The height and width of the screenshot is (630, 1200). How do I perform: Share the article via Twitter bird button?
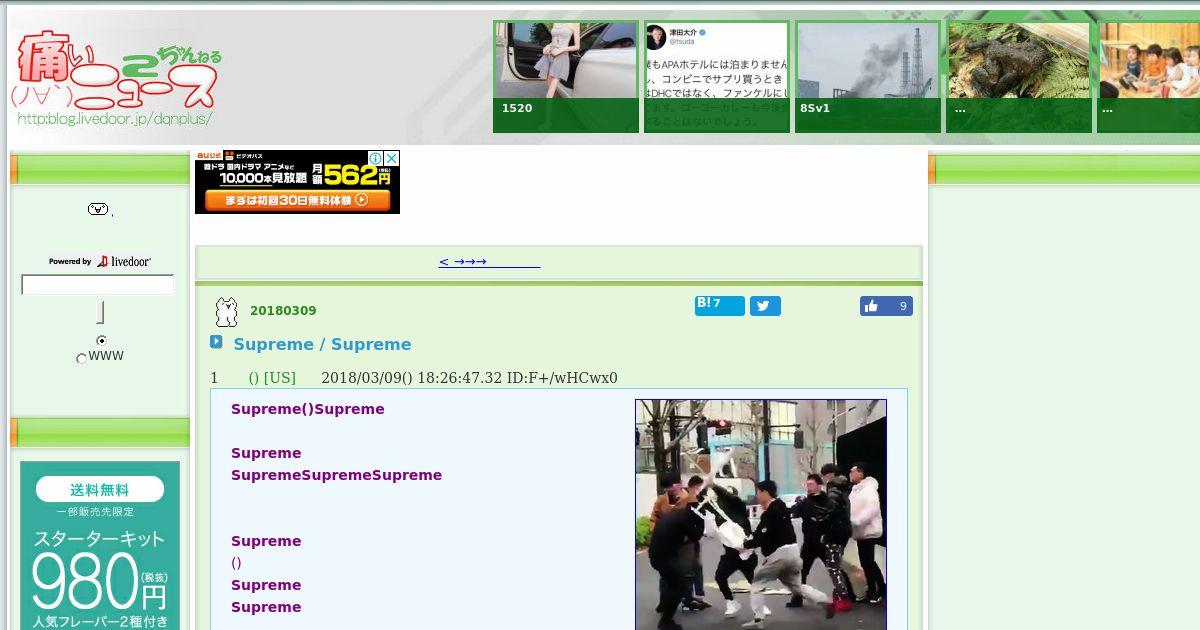click(765, 306)
